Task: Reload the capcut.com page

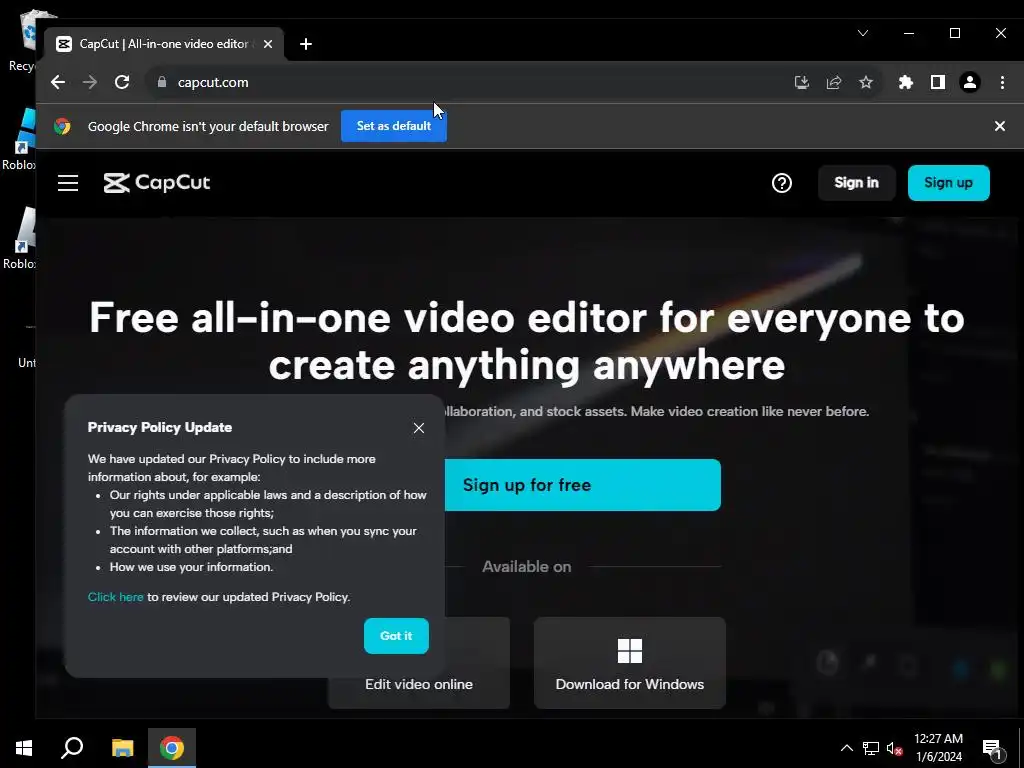Action: pyautogui.click(x=122, y=82)
